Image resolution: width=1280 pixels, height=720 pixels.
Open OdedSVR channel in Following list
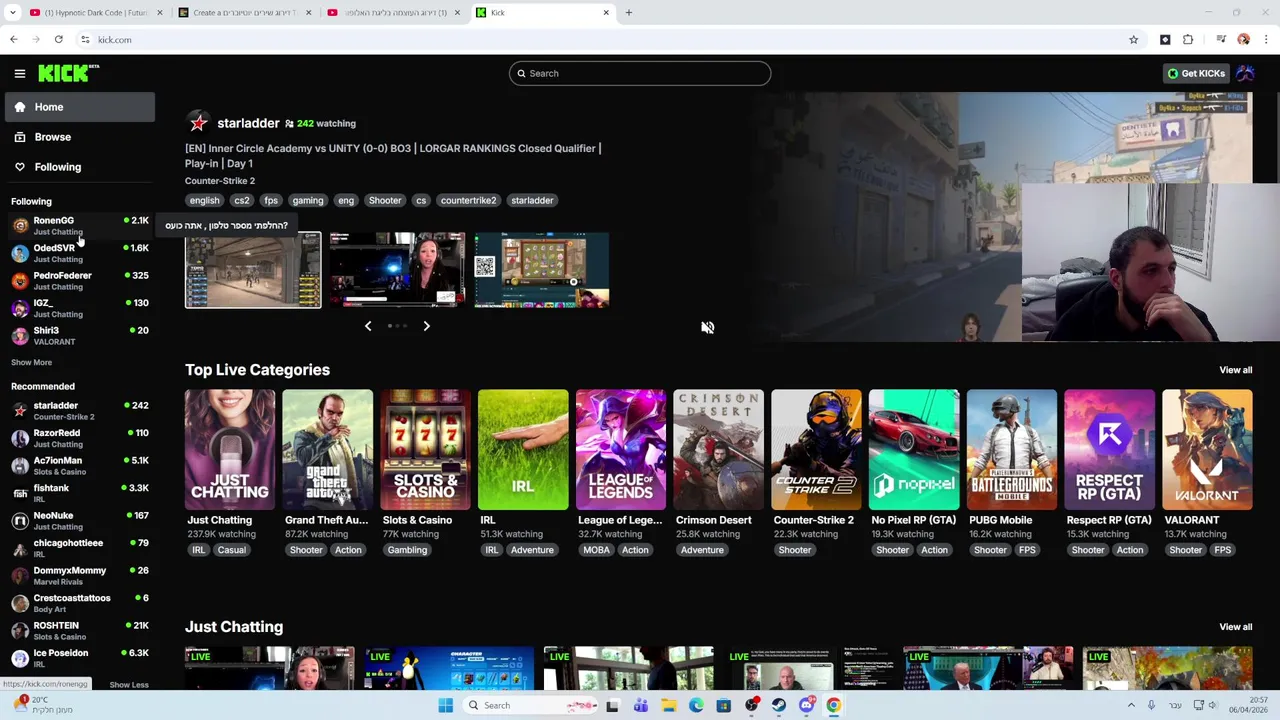[79, 253]
